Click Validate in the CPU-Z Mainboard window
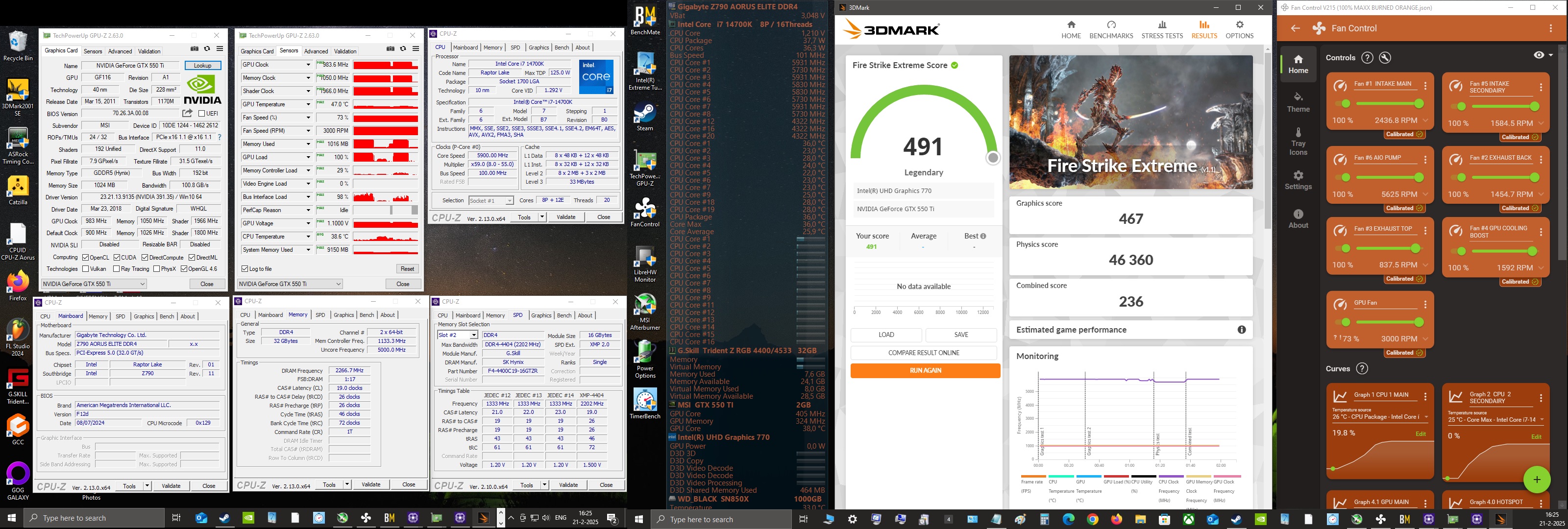The image size is (1568, 529). pyautogui.click(x=171, y=486)
